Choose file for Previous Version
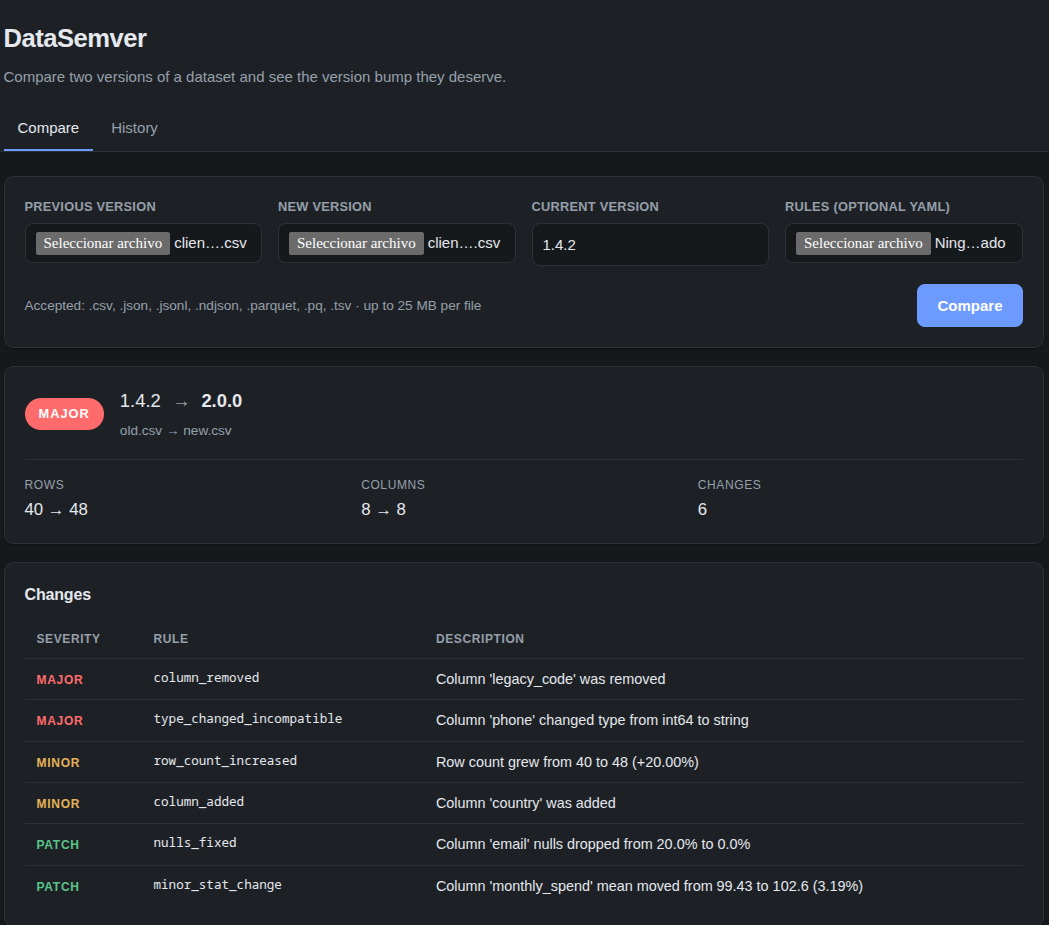 [103, 243]
